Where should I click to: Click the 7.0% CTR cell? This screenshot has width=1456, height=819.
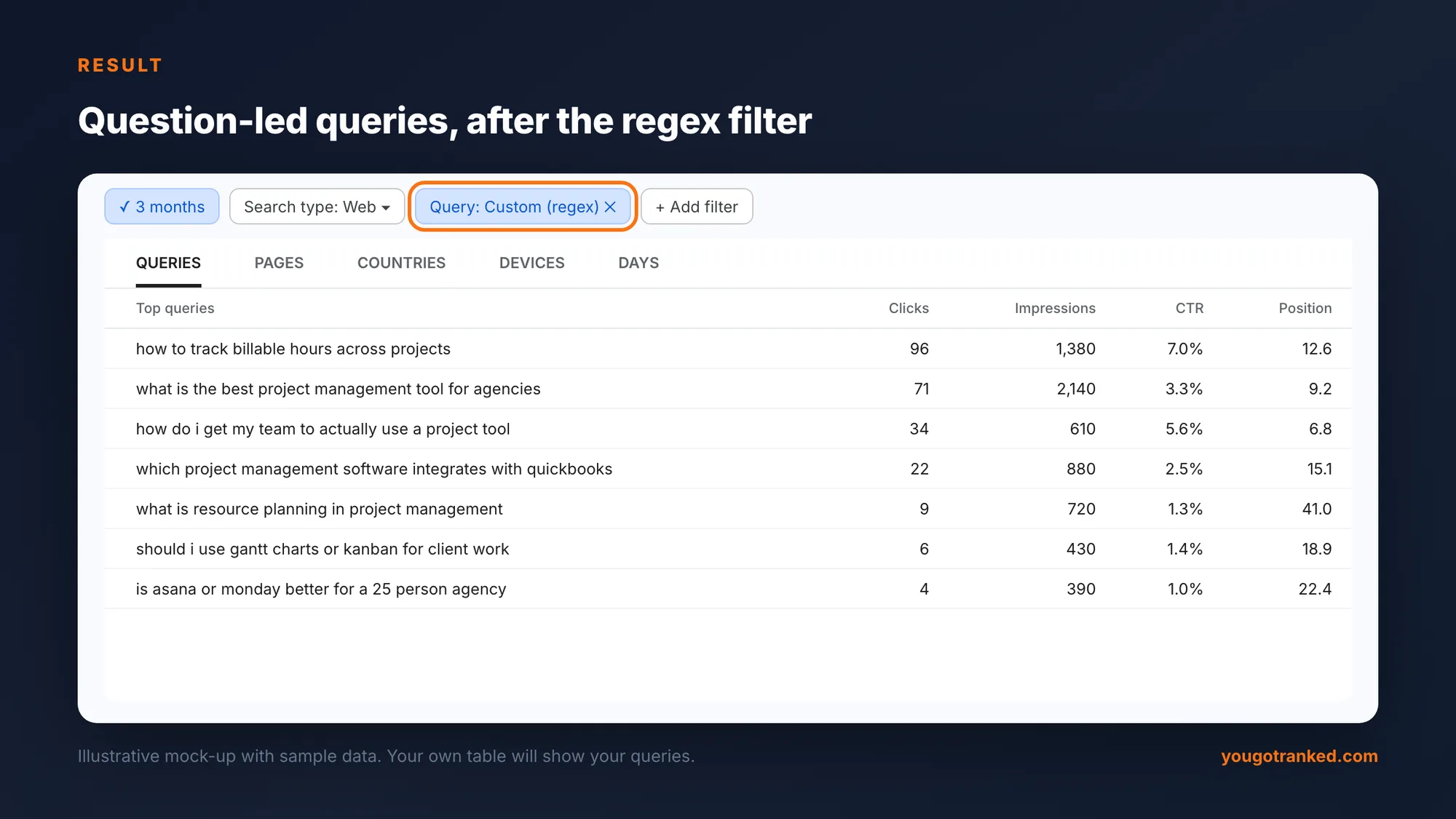click(x=1184, y=349)
